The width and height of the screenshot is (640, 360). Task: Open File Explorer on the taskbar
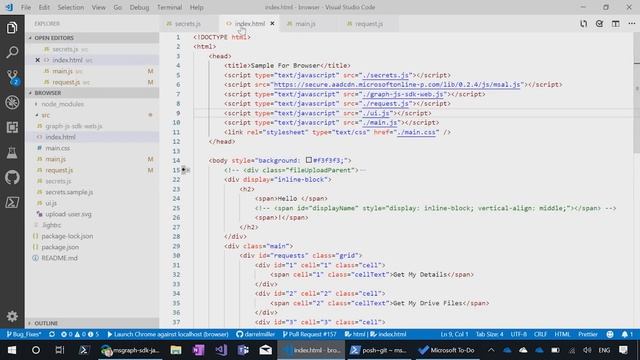click(176, 350)
